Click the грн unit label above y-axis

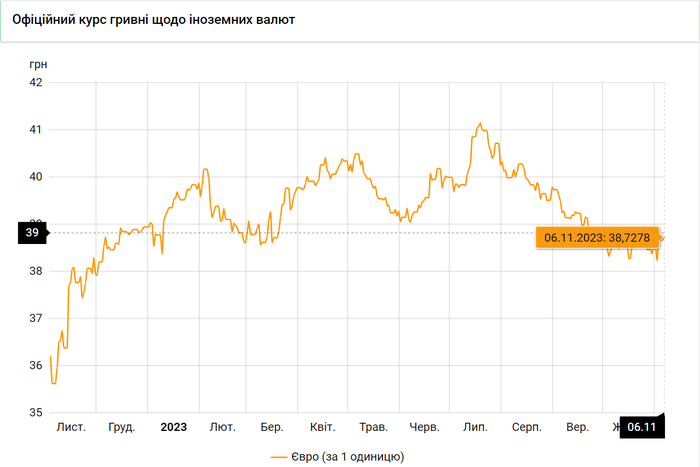tap(38, 63)
